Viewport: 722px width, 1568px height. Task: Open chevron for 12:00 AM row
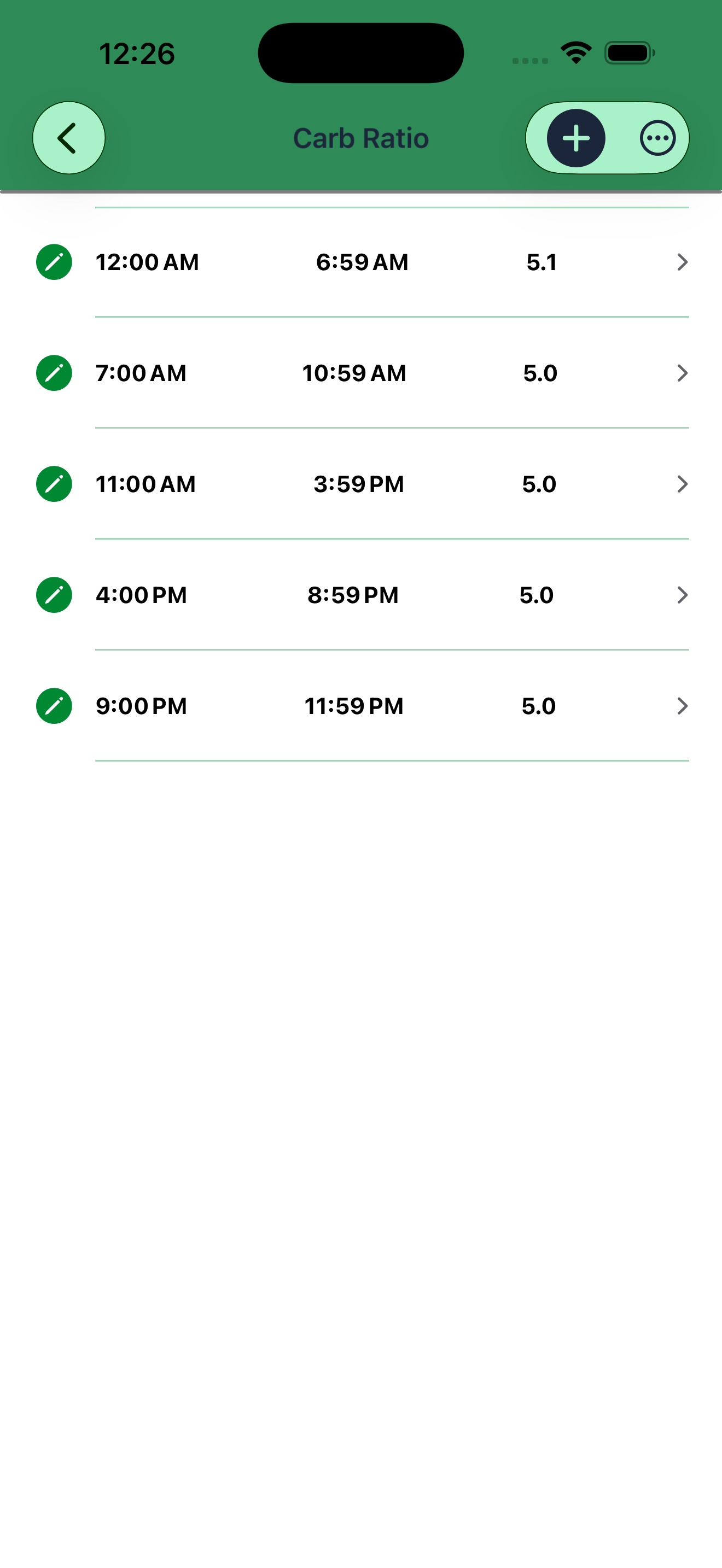683,262
